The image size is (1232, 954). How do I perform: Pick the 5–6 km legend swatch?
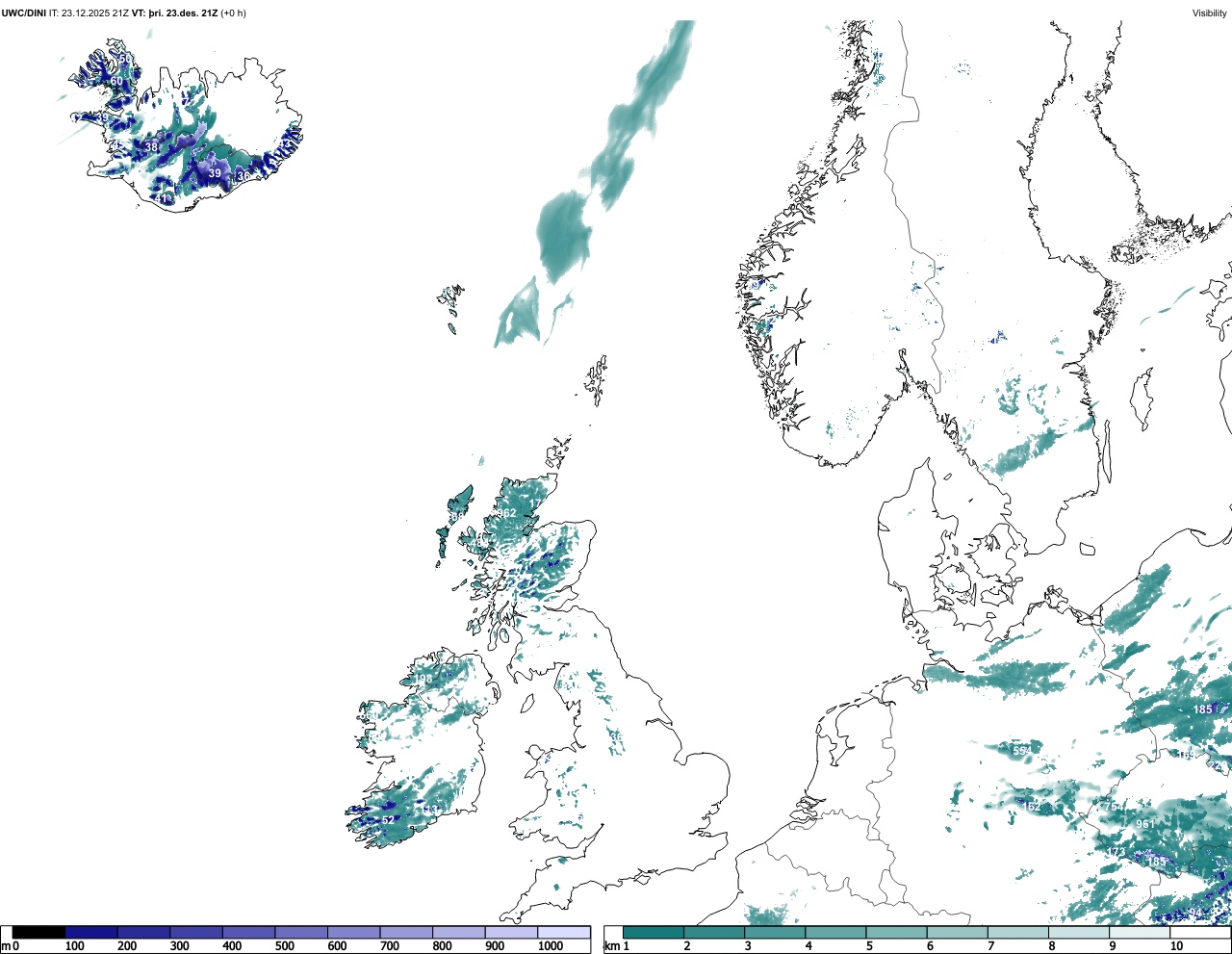(896, 932)
